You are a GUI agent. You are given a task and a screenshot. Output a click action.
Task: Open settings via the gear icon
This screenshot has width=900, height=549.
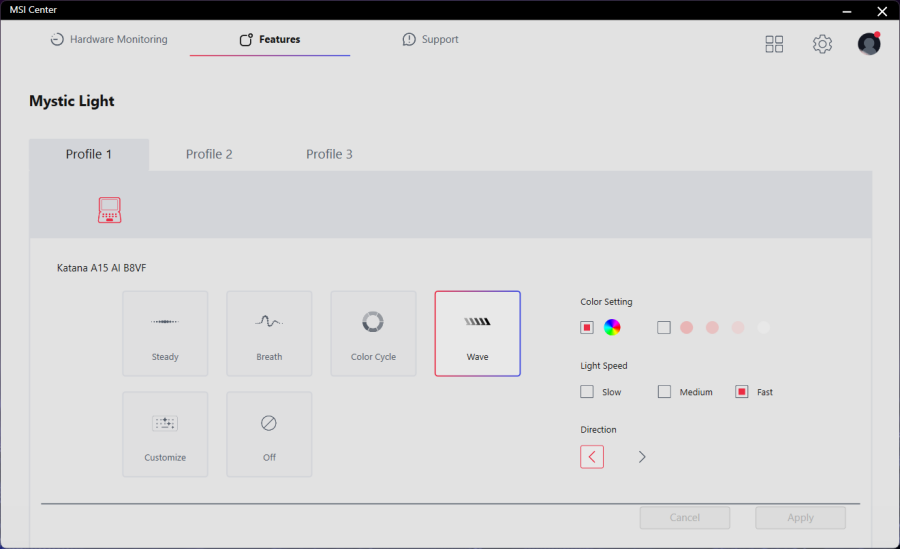tap(822, 44)
